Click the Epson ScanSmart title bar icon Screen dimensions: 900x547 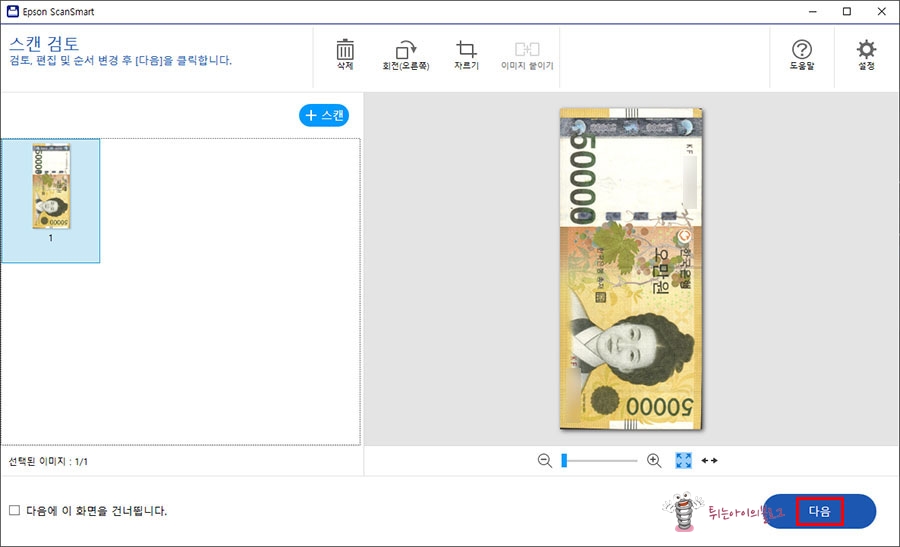[x=12, y=11]
